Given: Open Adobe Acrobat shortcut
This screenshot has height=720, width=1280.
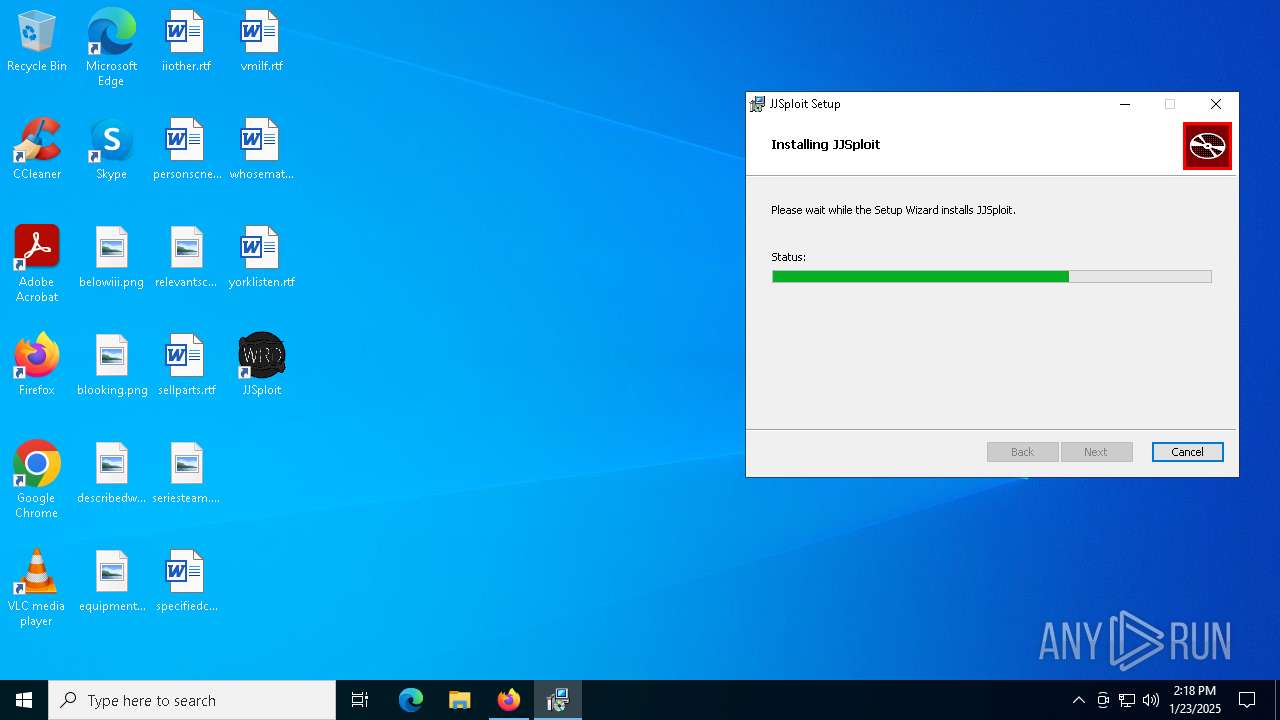Looking at the screenshot, I should coord(37,264).
